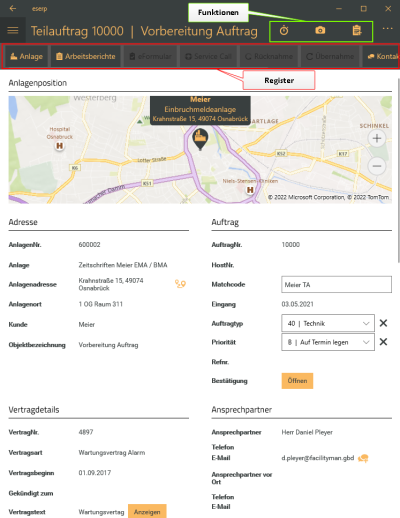This screenshot has height=518, width=400.
Task: Open the clipboard report icon in header
Action: [357, 31]
